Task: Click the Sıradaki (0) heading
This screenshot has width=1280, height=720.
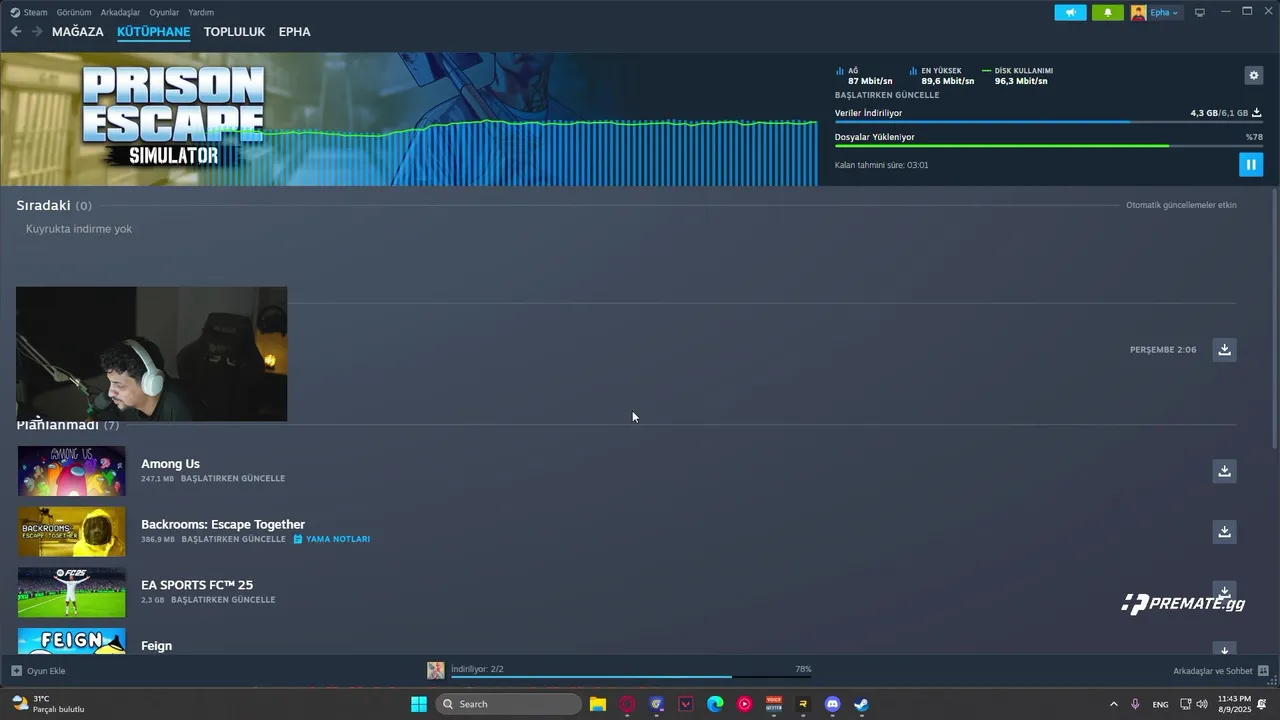Action: (x=54, y=205)
